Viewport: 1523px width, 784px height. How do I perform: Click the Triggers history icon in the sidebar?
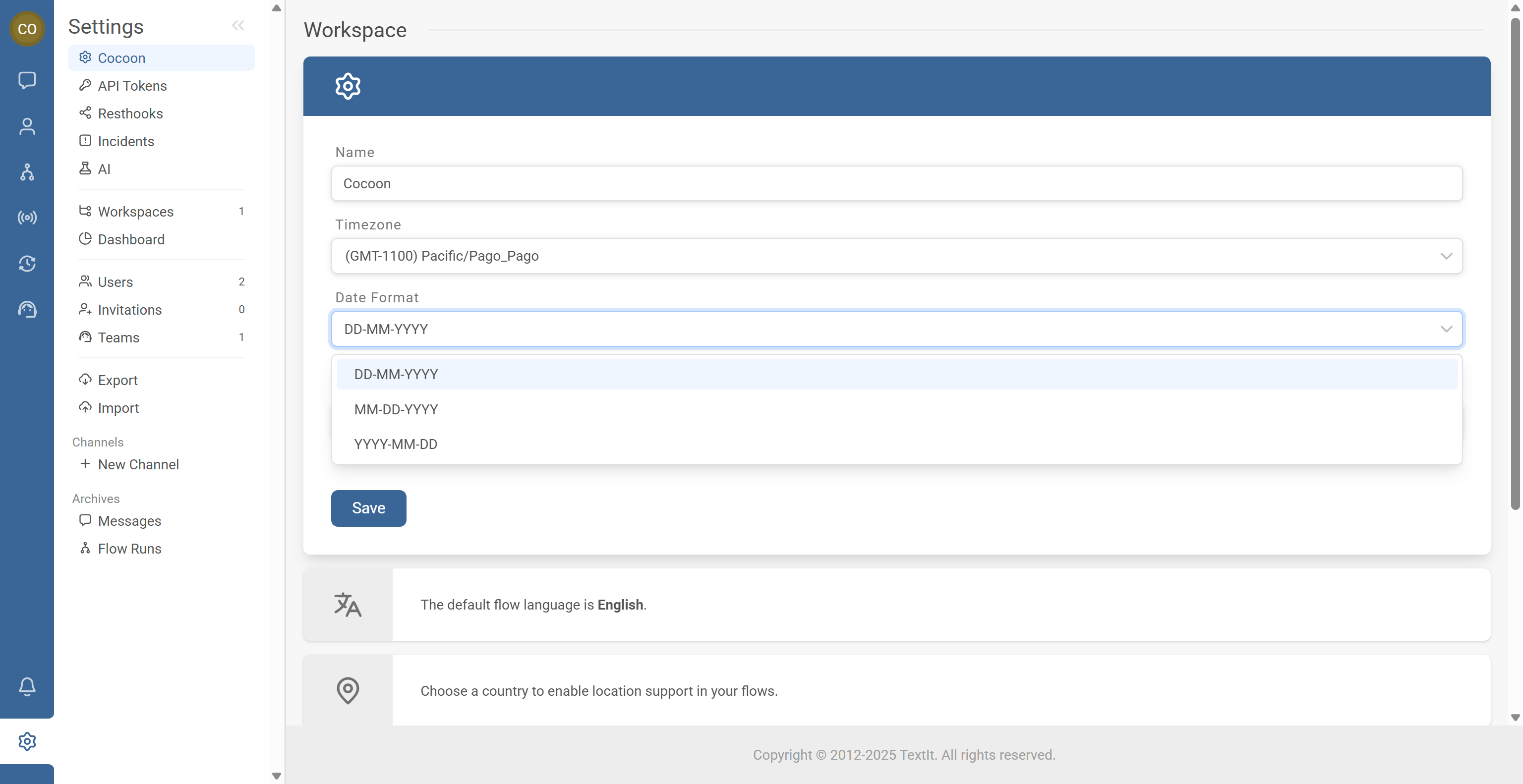pos(27,264)
